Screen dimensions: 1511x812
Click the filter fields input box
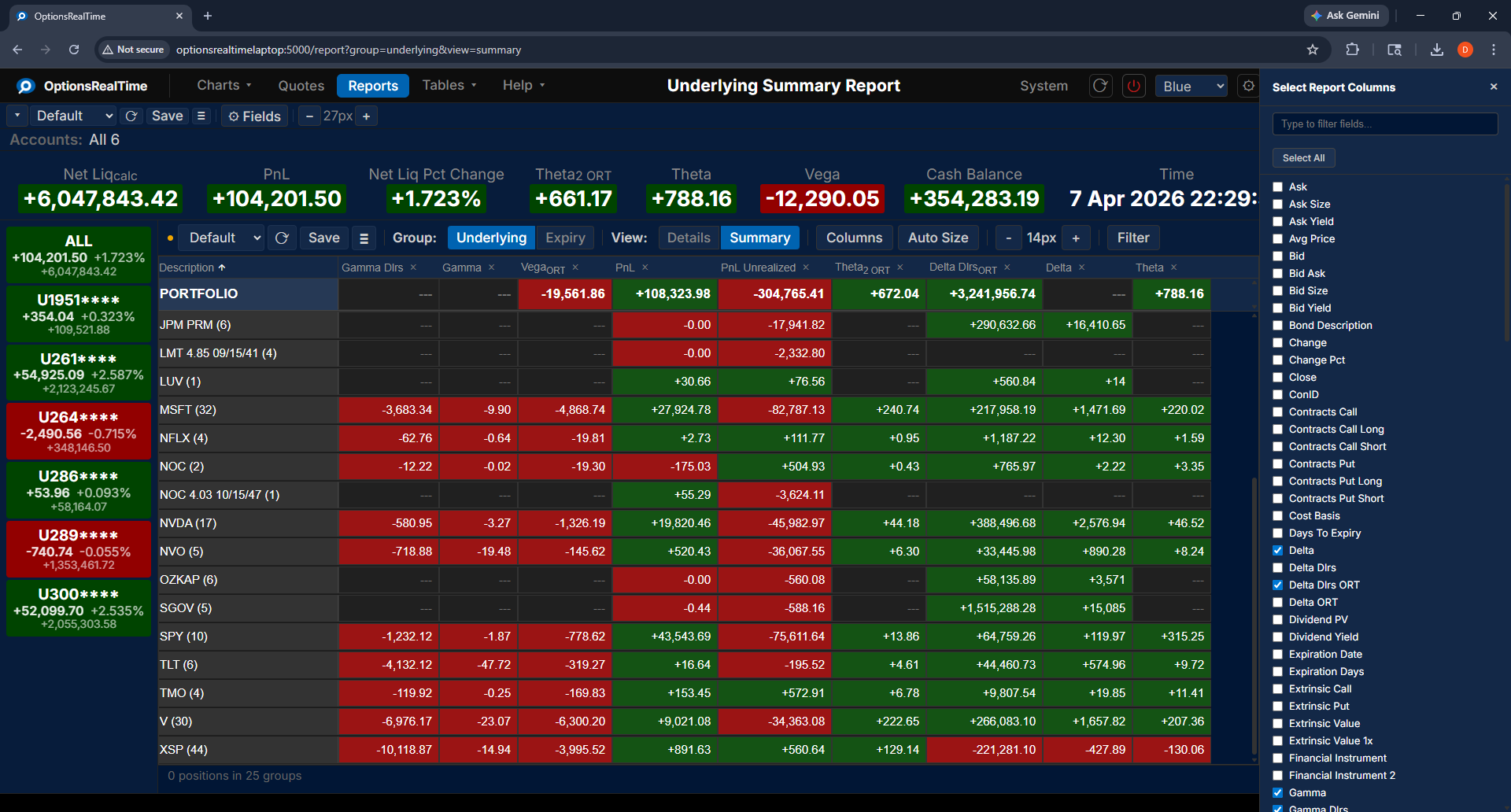pyautogui.click(x=1385, y=124)
